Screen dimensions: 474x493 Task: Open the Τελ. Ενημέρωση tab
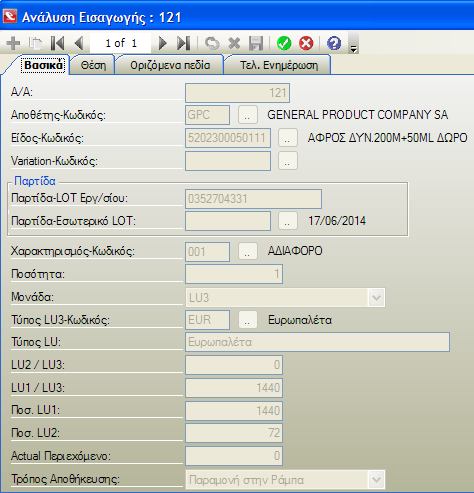click(279, 65)
